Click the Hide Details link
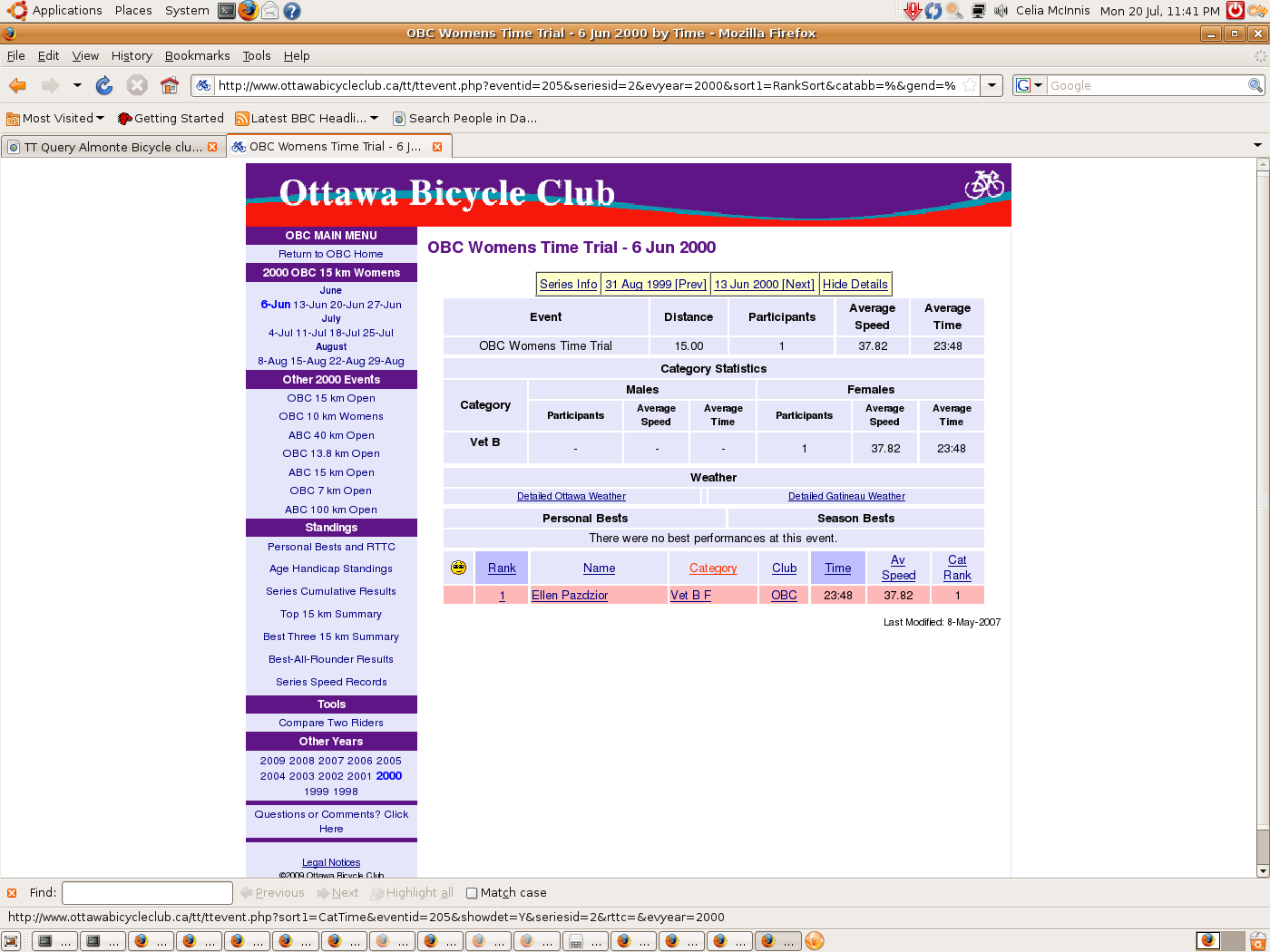 pos(855,284)
